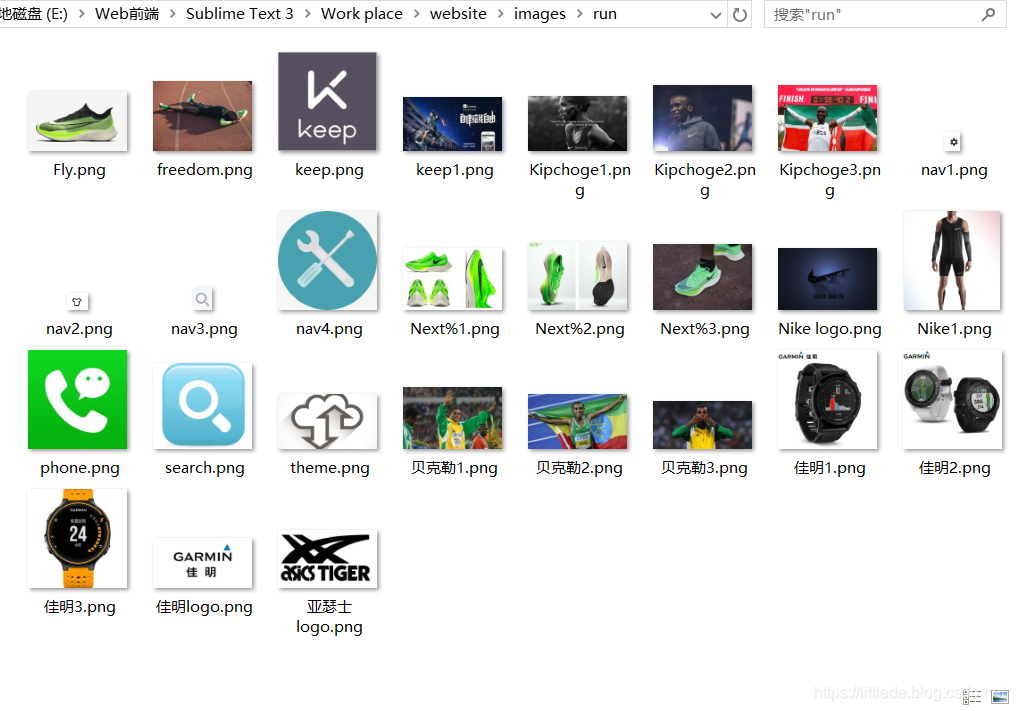The height and width of the screenshot is (711, 1016).
Task: Expand chevron after images breadcrumb
Action: coord(579,14)
